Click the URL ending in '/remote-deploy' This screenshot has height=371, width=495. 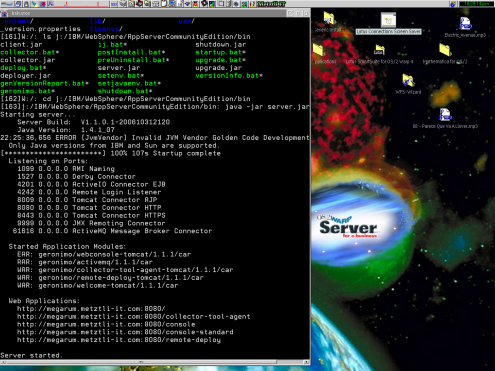[119, 340]
